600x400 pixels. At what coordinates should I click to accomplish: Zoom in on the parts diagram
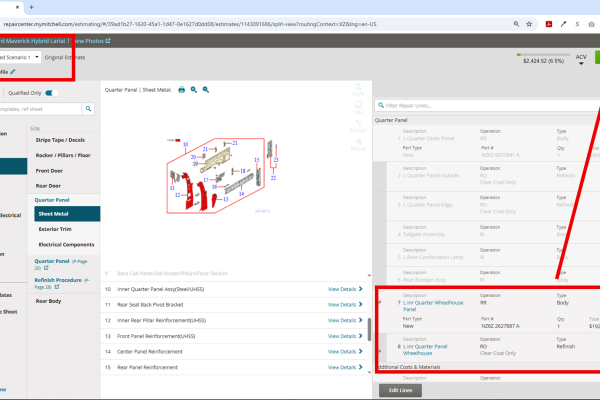194,90
